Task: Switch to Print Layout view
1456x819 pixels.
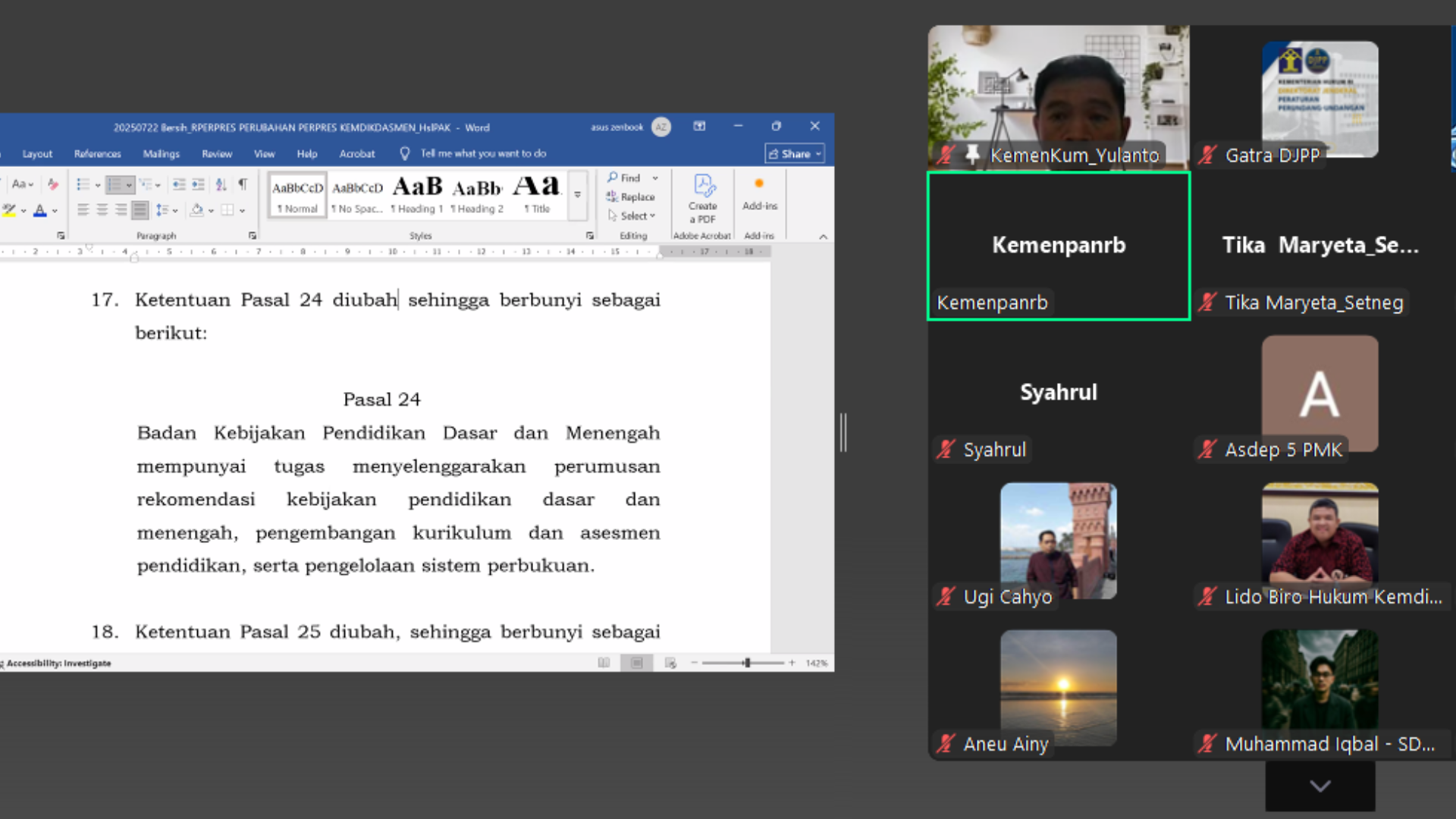Action: (637, 663)
